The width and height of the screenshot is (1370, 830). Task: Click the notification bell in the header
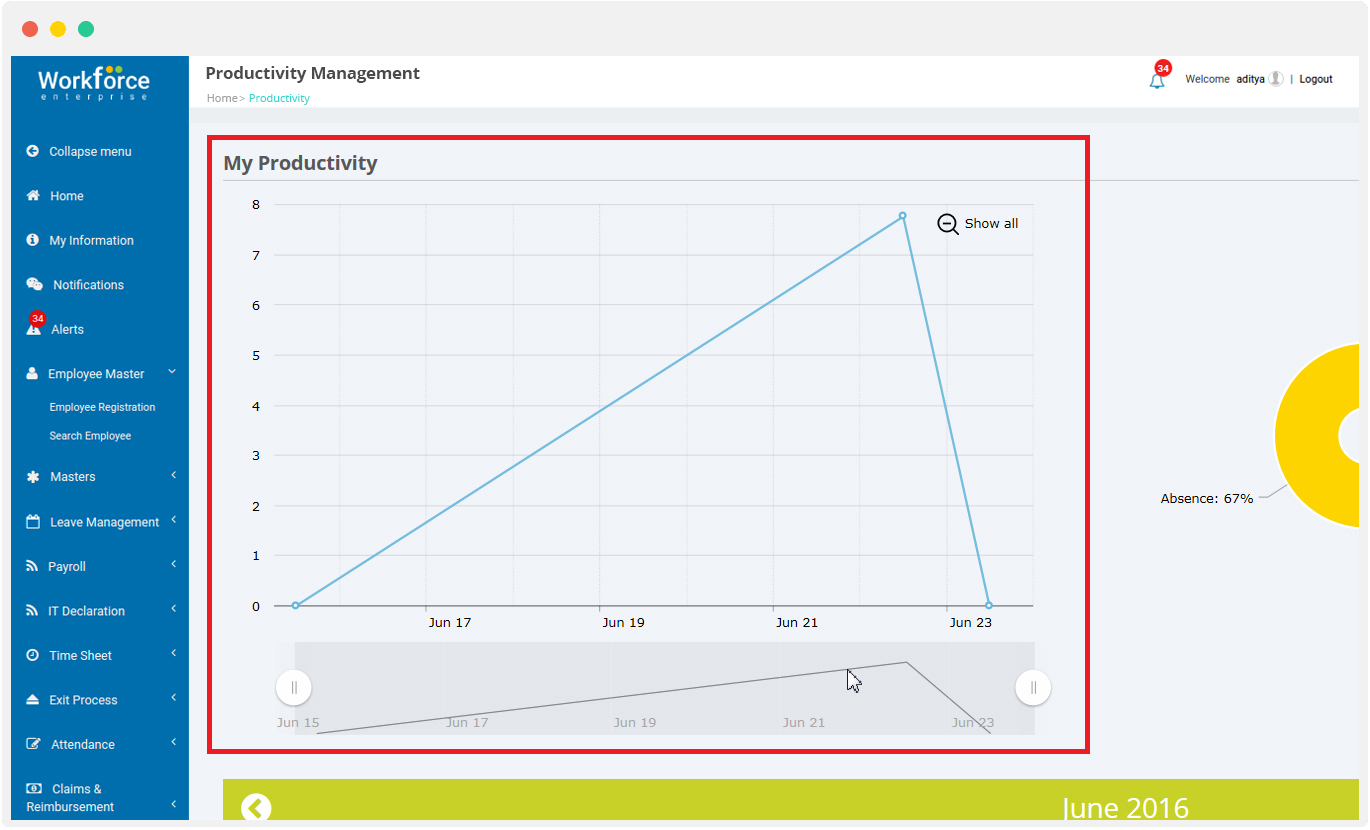click(x=1156, y=78)
